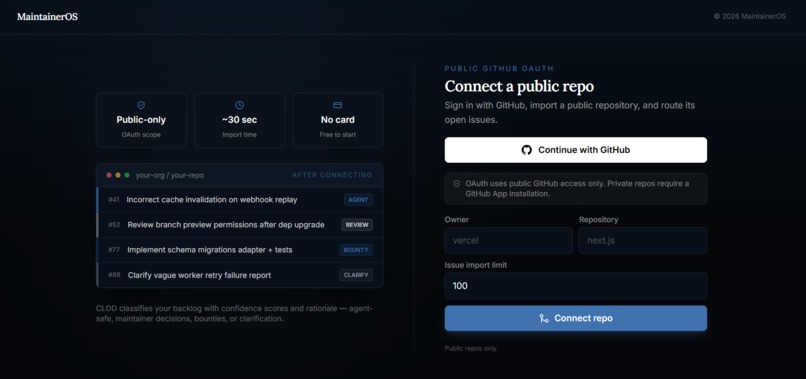The image size is (806, 379).
Task: Click the CLOD classifies your backlog description
Action: (234, 314)
